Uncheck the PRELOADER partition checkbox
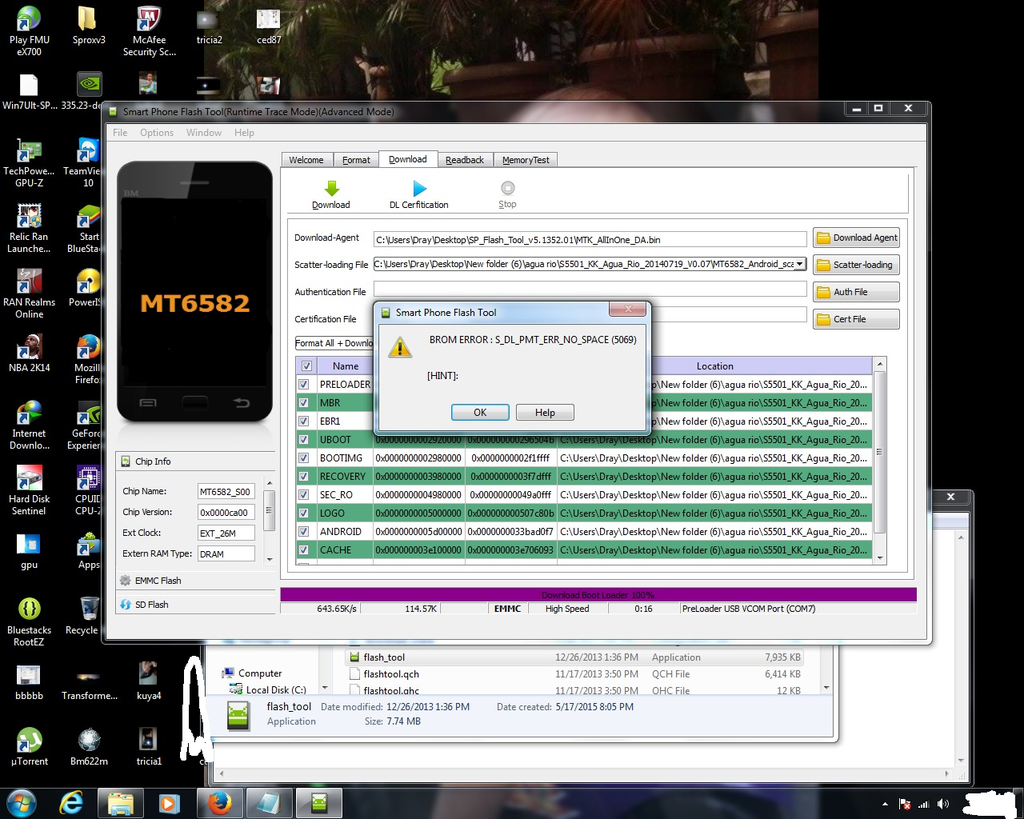 (x=303, y=385)
